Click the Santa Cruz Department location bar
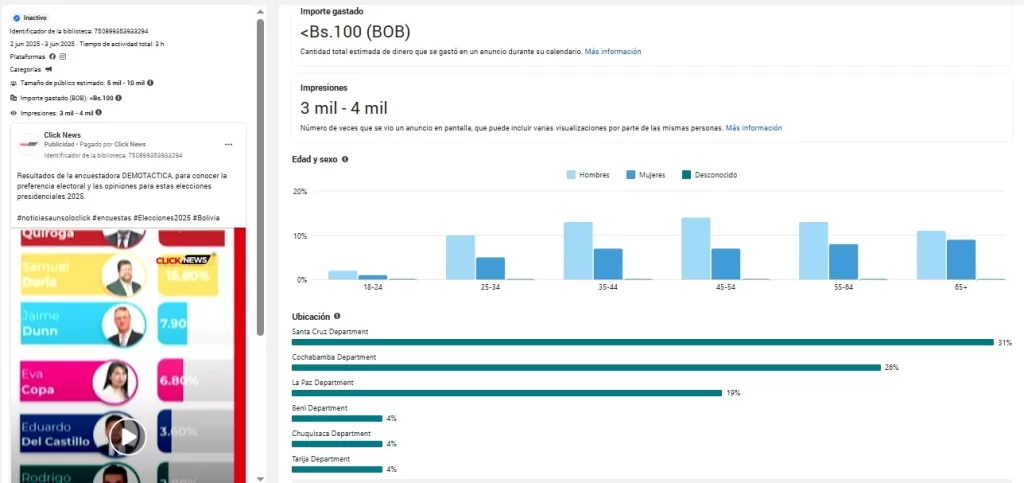The height and width of the screenshot is (483, 1024). click(x=642, y=342)
